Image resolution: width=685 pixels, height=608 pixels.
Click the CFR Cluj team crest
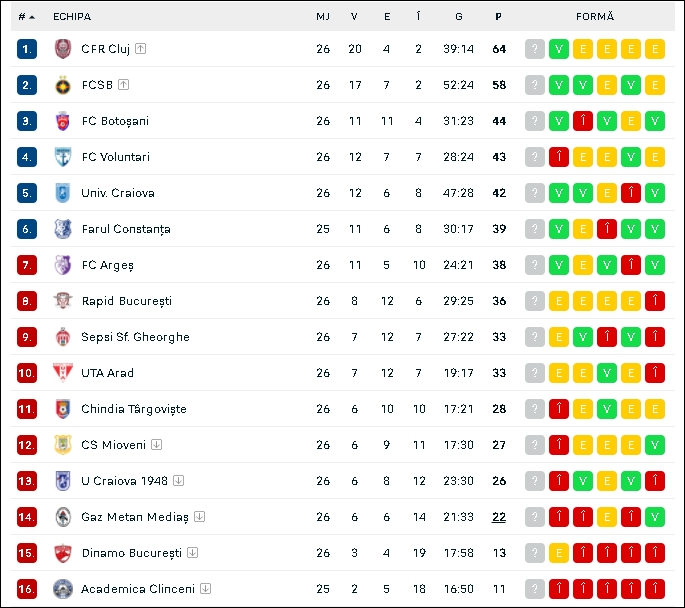63,48
